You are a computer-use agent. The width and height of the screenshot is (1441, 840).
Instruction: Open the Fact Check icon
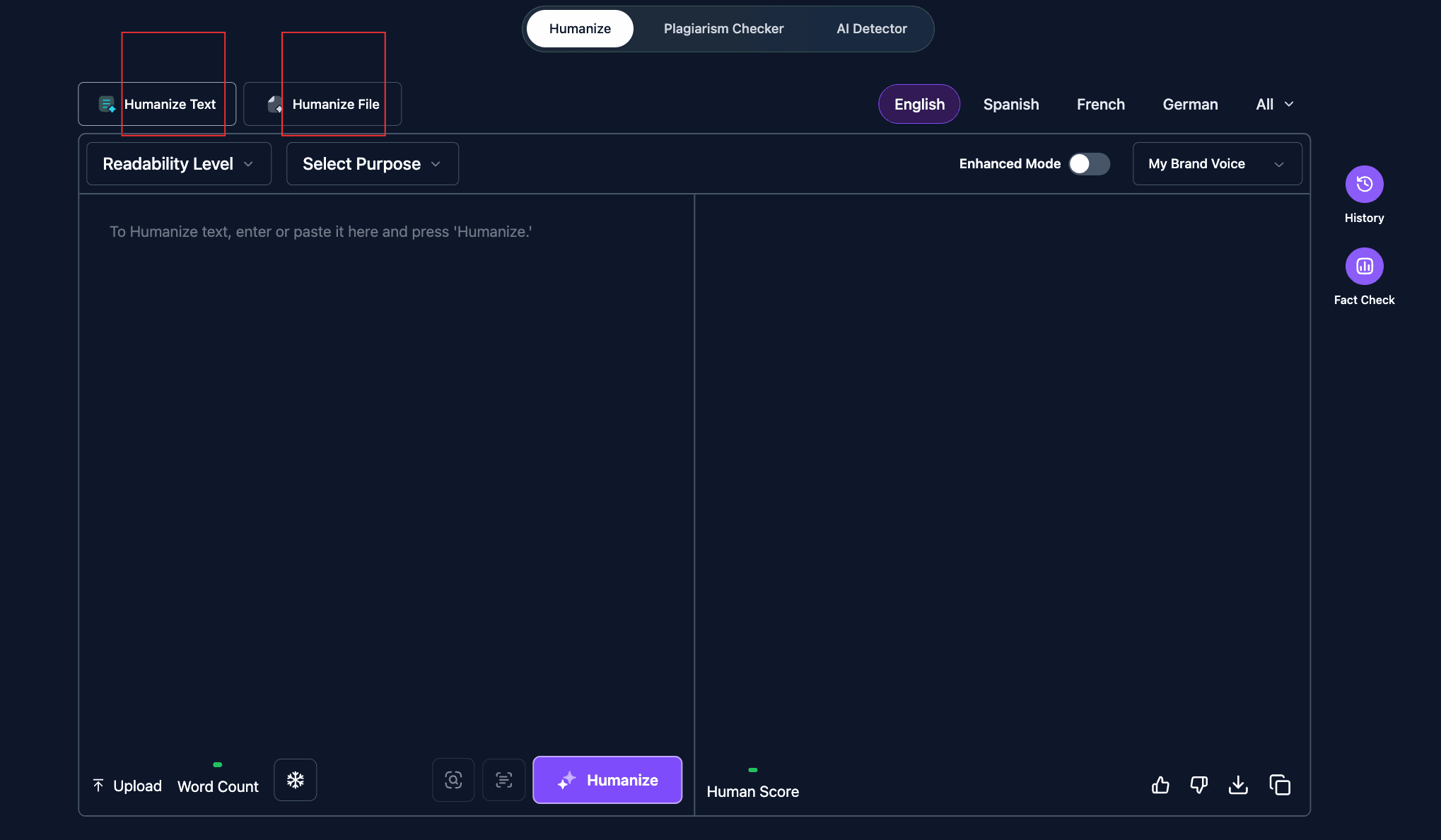pos(1364,267)
